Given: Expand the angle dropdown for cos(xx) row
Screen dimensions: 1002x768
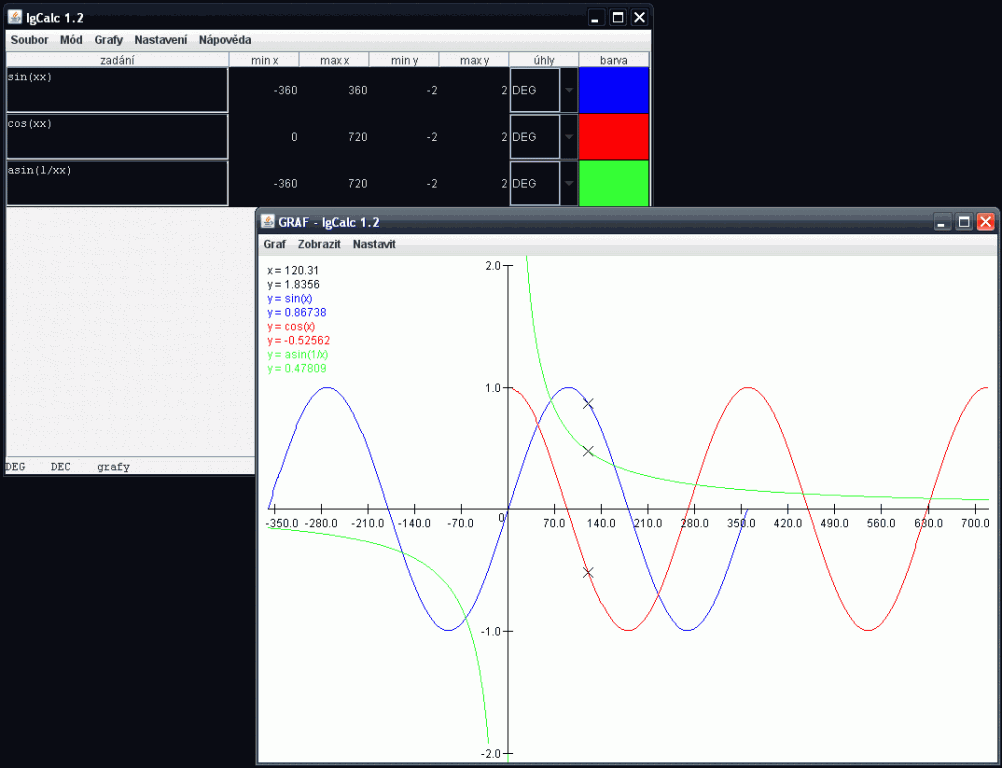Looking at the screenshot, I should click(x=569, y=137).
